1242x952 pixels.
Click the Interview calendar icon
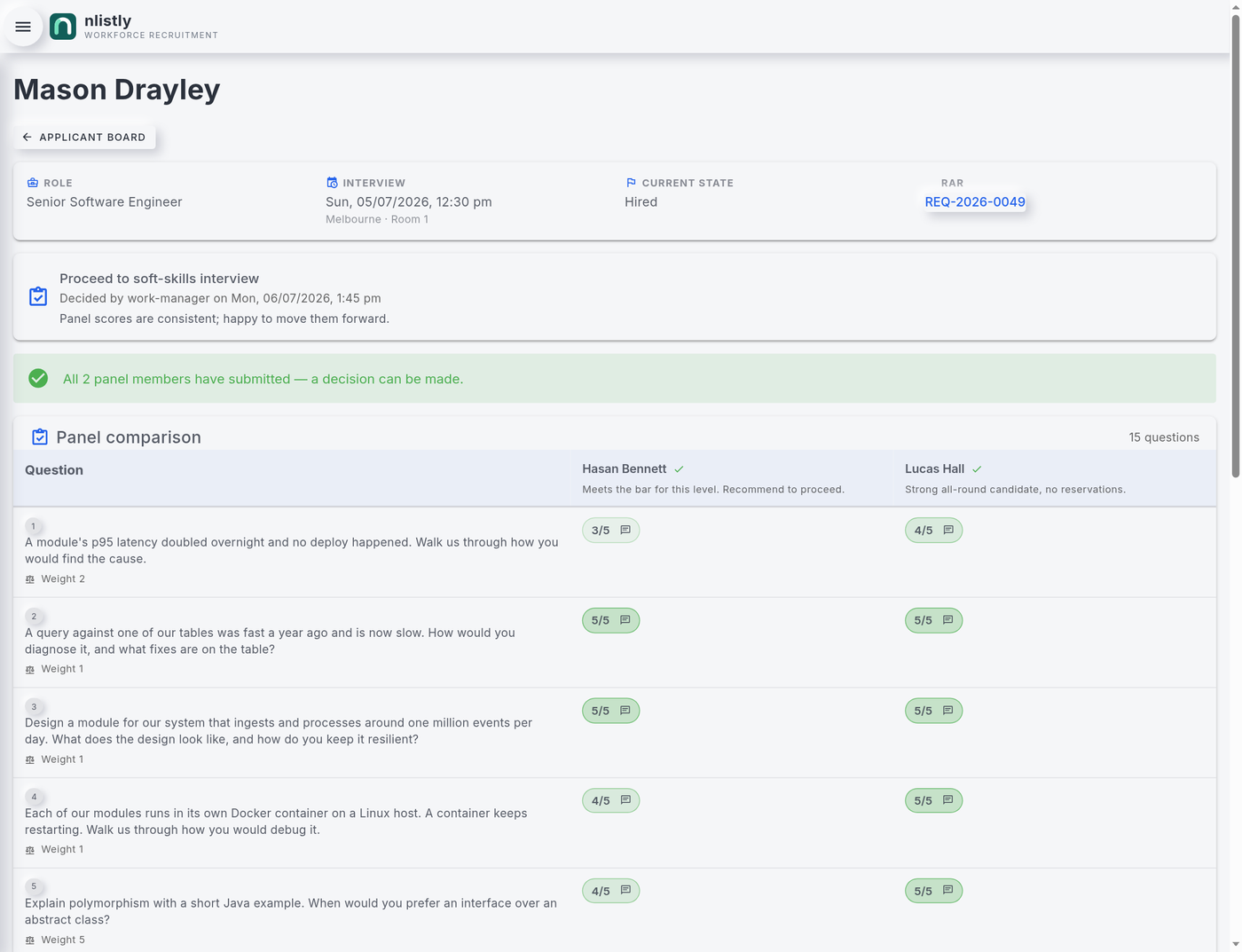point(332,183)
